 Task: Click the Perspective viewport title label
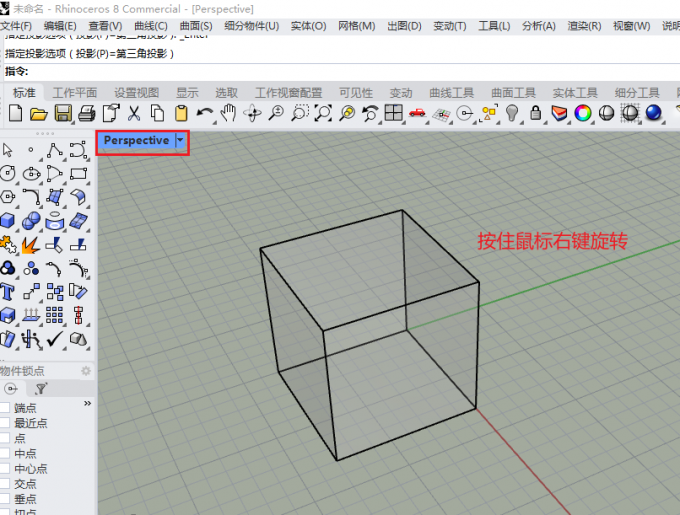pos(136,140)
